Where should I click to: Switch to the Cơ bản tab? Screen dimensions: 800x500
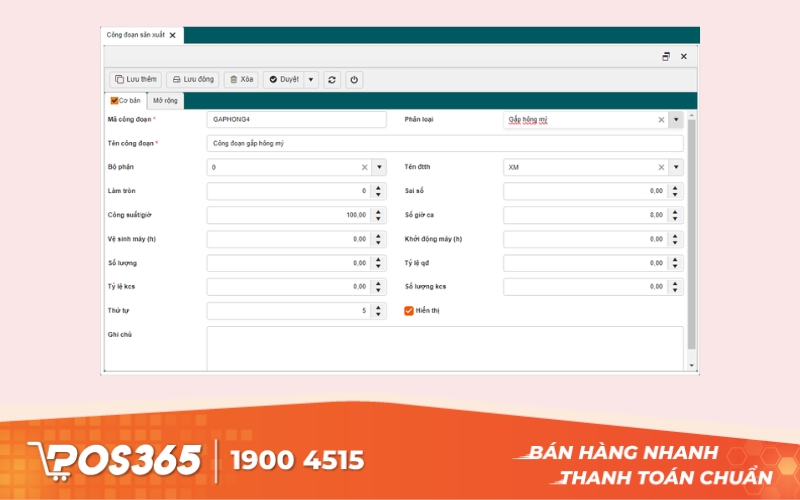click(x=126, y=101)
